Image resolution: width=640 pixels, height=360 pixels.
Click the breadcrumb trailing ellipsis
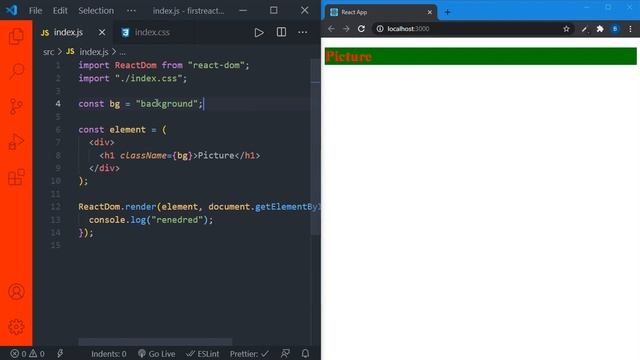pos(122,52)
